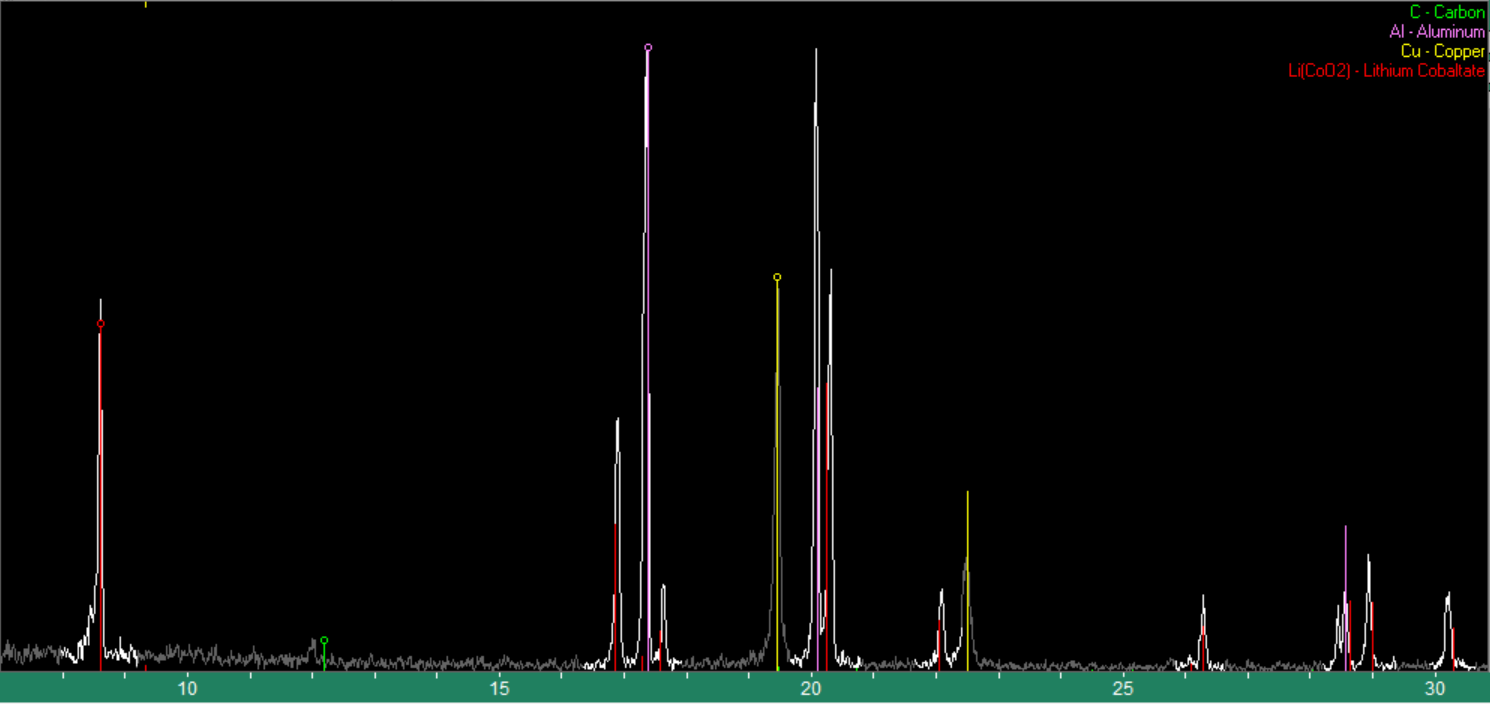This screenshot has width=1490, height=704.
Task: Select the "Li(CoO2) - Lithium Cobaltate" legend entry
Action: [x=1387, y=71]
